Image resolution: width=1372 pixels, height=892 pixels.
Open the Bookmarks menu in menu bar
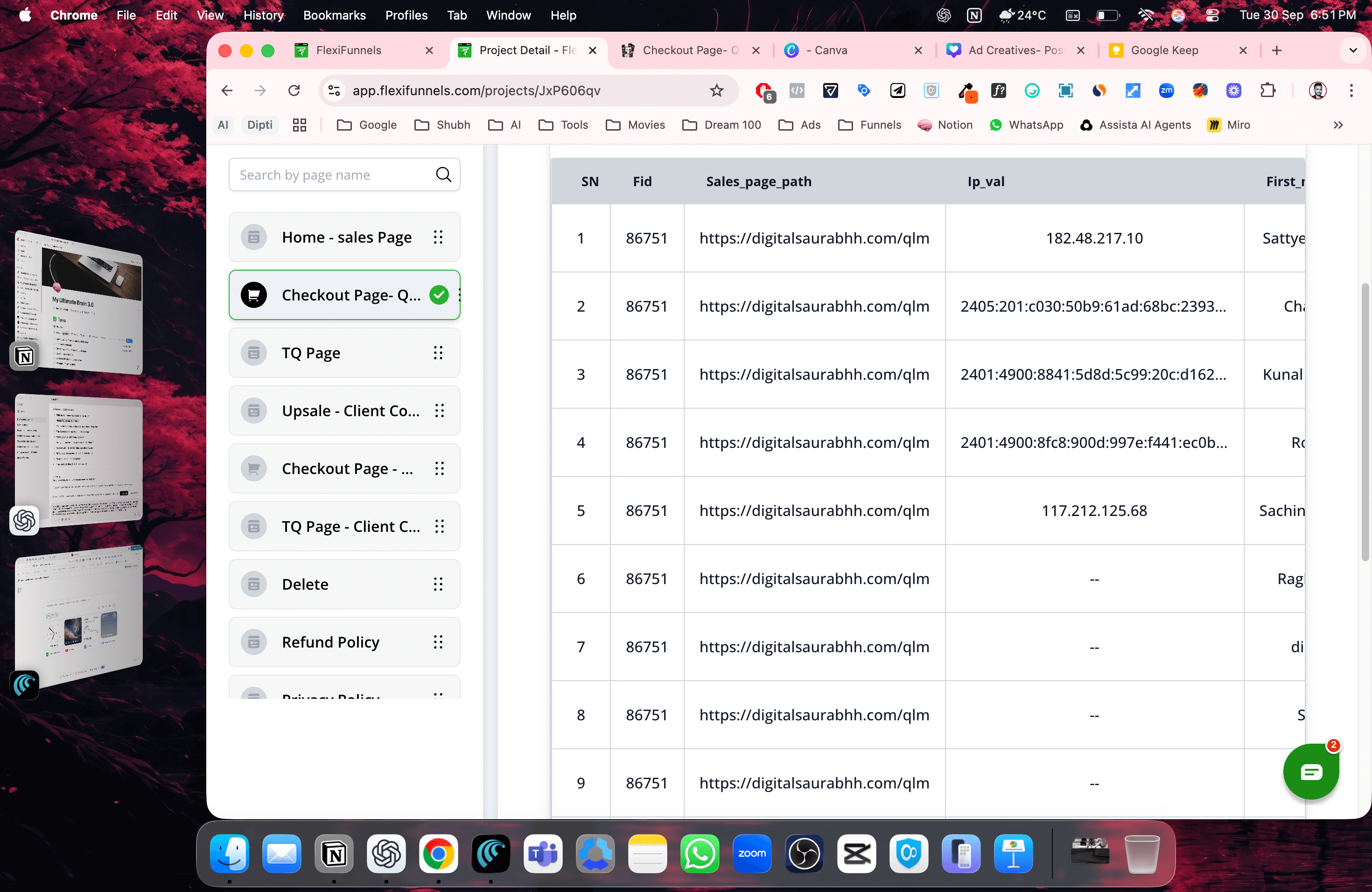coord(334,15)
